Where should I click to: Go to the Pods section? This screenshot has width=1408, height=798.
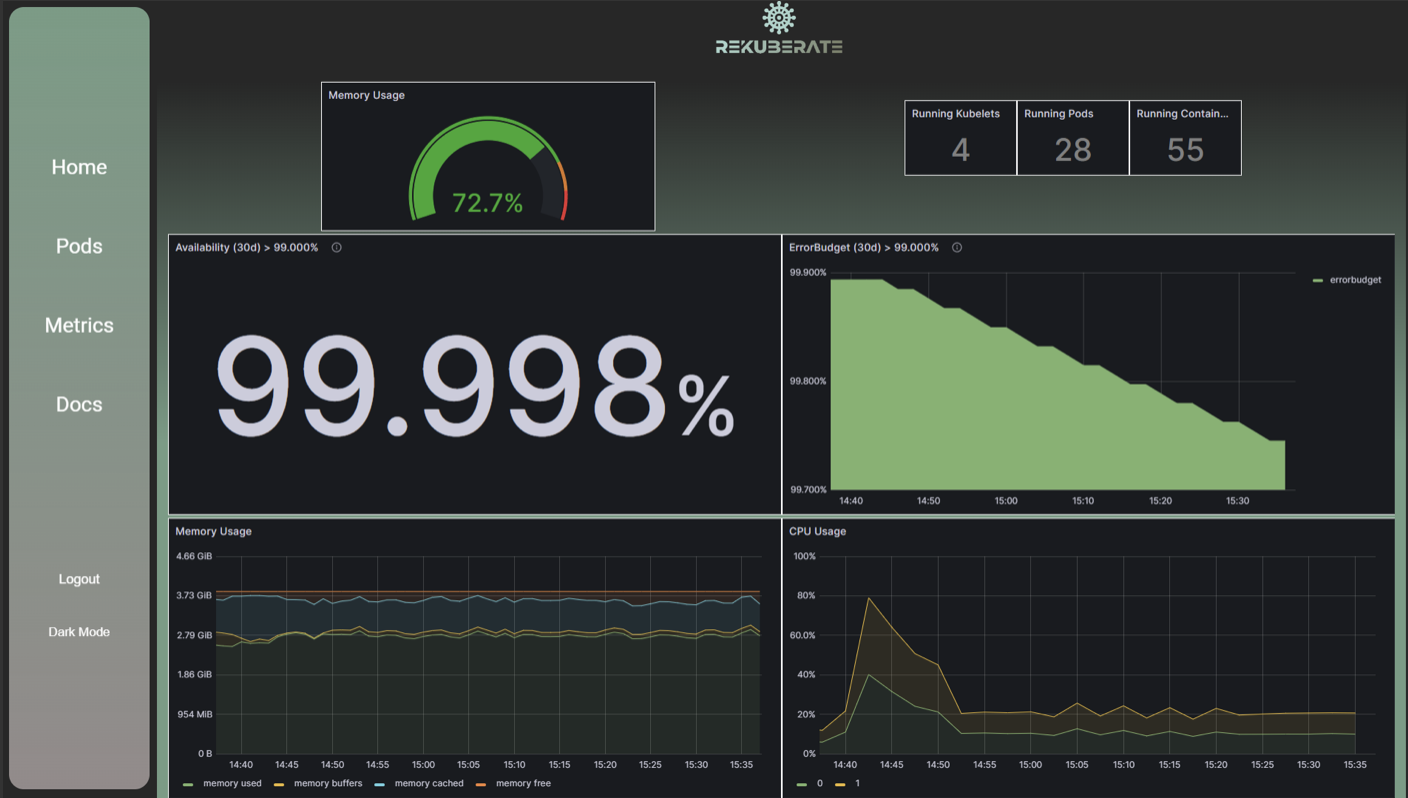(x=79, y=246)
